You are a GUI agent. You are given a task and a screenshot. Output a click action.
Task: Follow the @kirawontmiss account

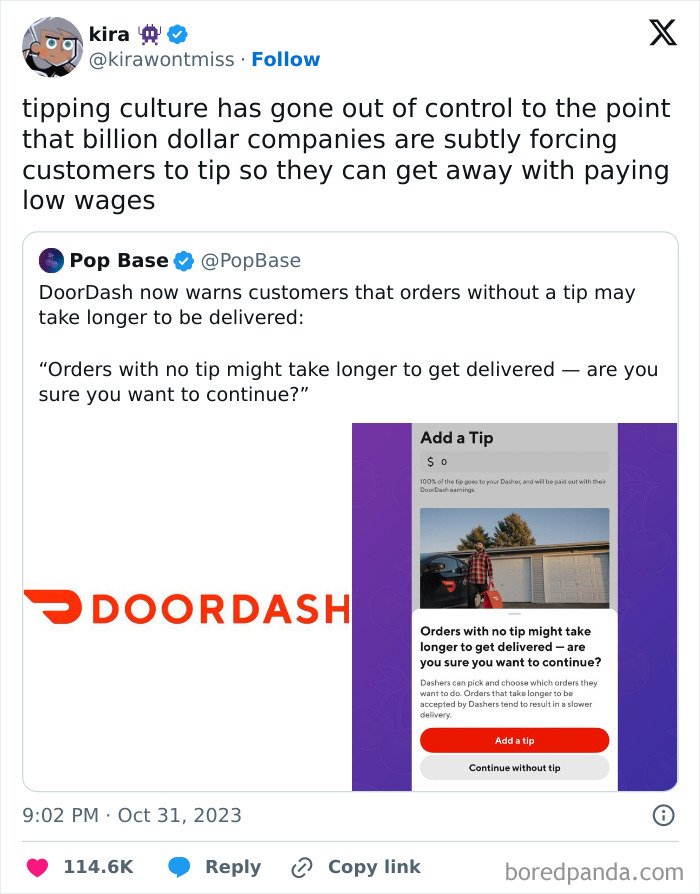287,59
